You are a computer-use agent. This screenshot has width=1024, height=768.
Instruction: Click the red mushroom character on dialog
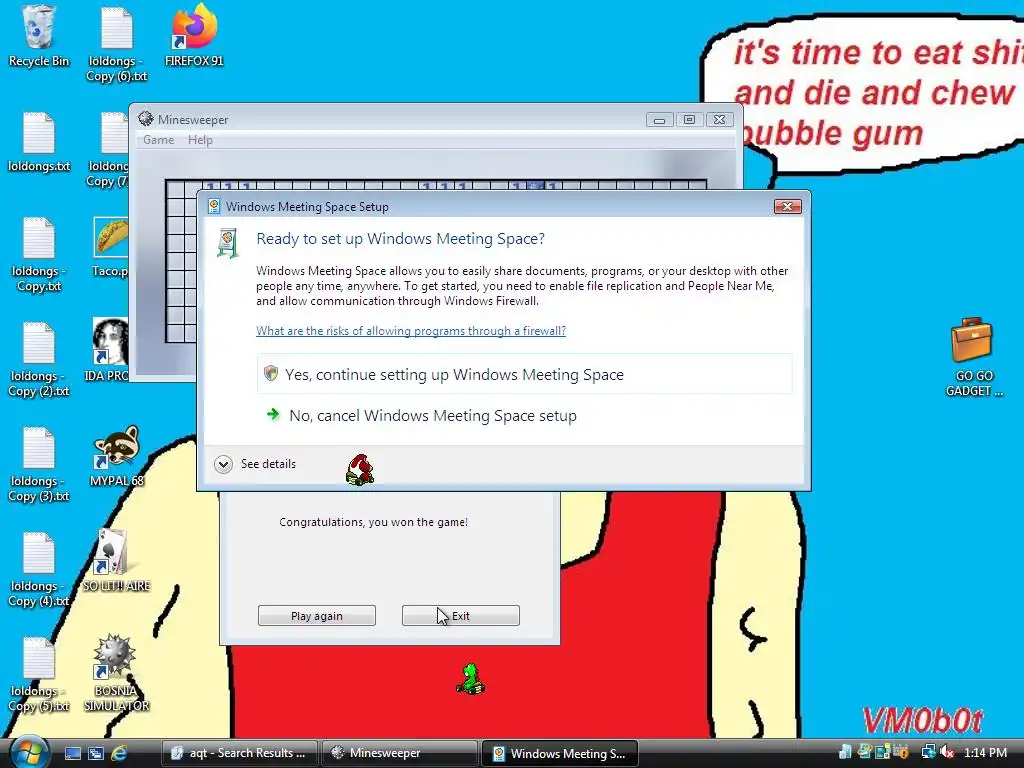click(x=360, y=470)
